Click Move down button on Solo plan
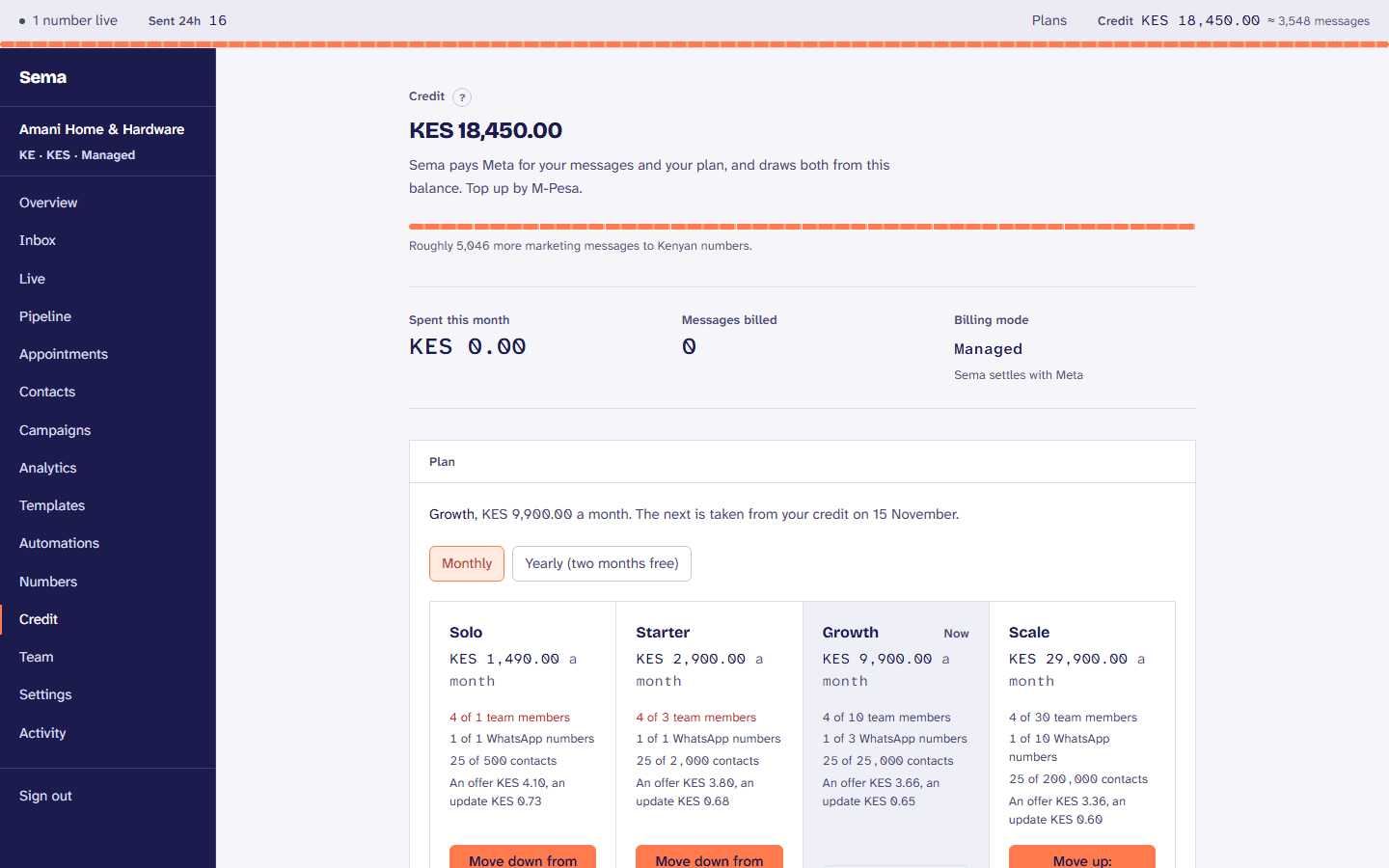This screenshot has width=1389, height=868. tap(523, 857)
